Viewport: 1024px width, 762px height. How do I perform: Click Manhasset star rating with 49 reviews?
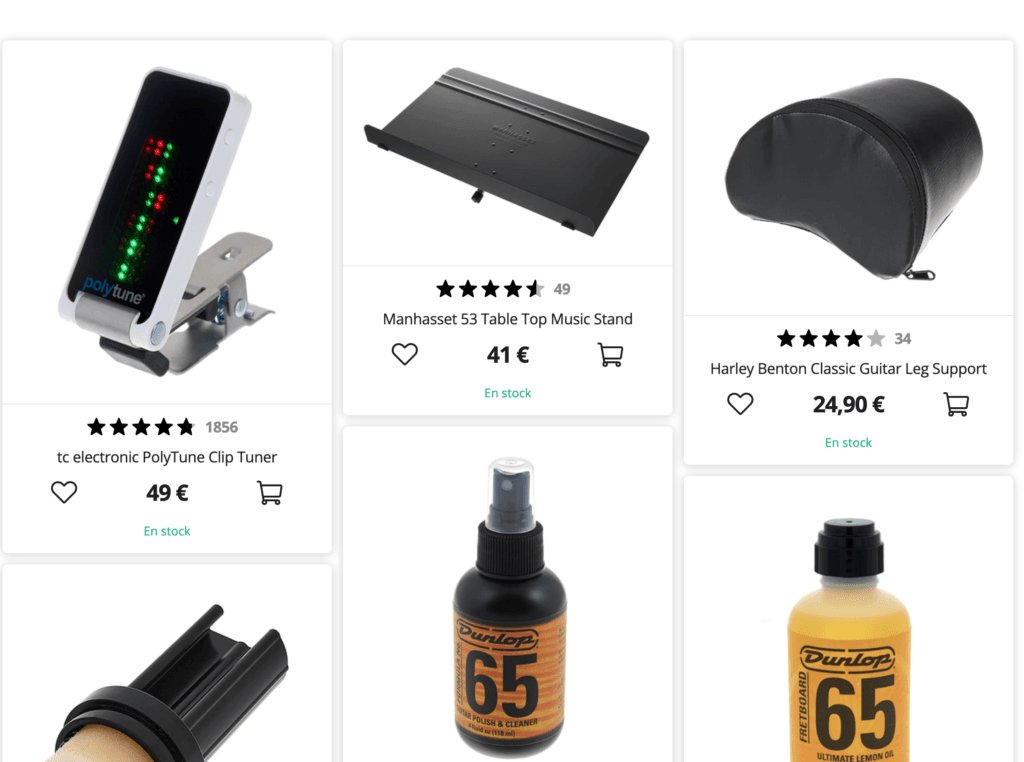click(504, 289)
